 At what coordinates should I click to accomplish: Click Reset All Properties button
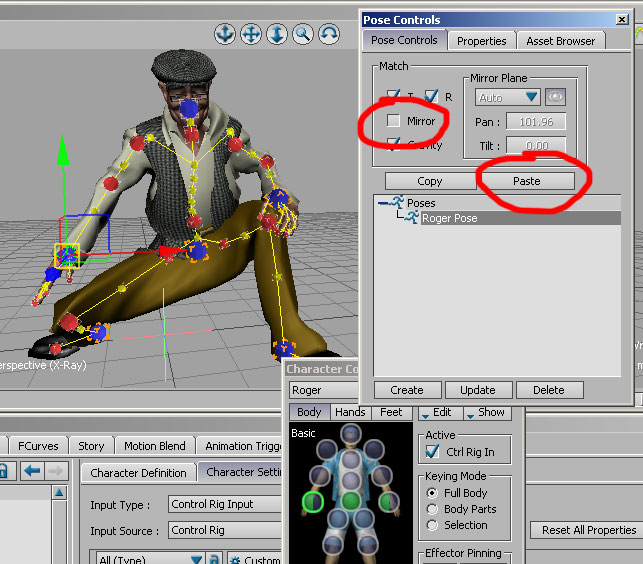click(587, 530)
